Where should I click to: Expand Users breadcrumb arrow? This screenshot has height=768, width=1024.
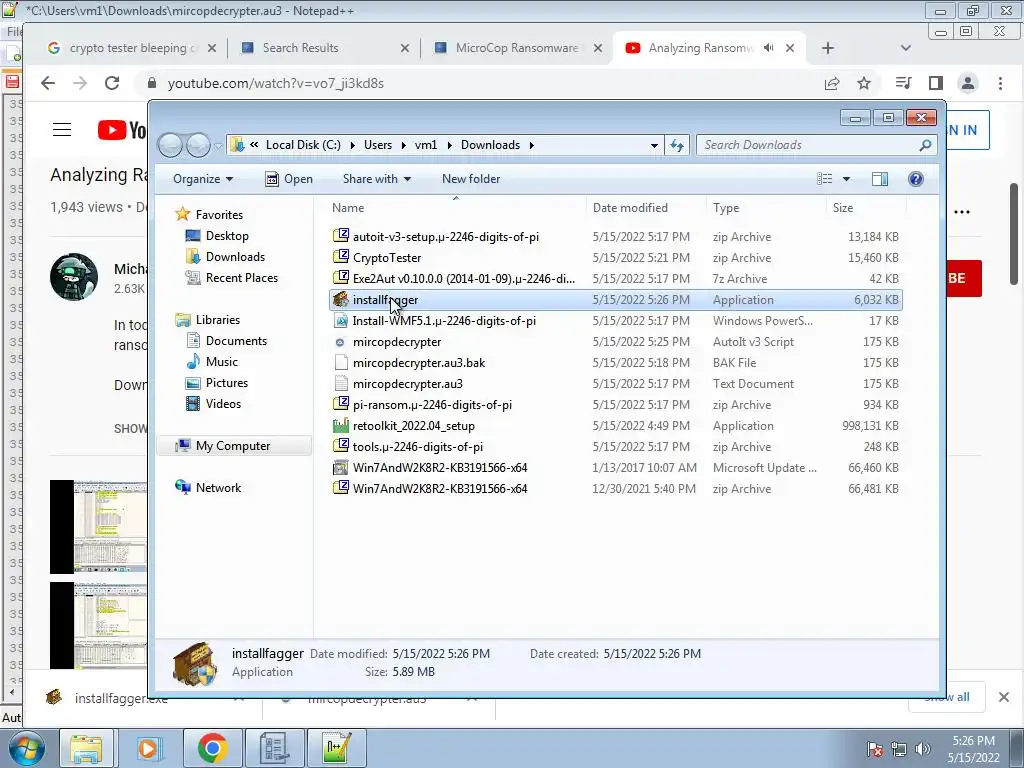[404, 145]
